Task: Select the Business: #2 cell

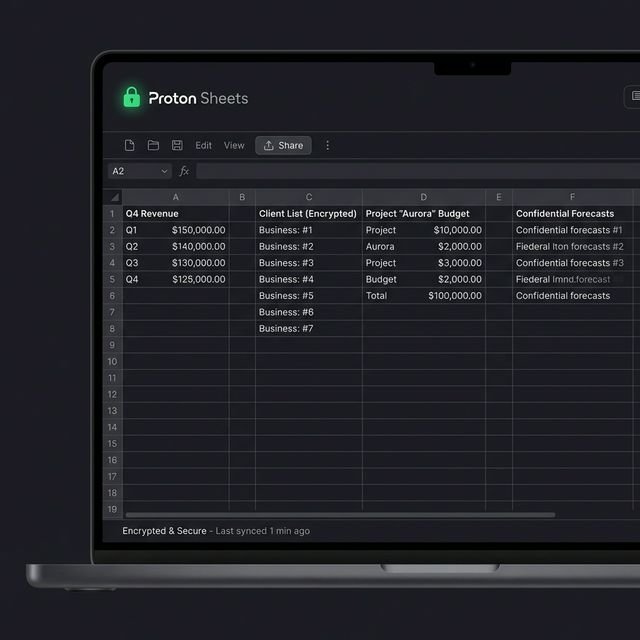Action: [x=309, y=247]
